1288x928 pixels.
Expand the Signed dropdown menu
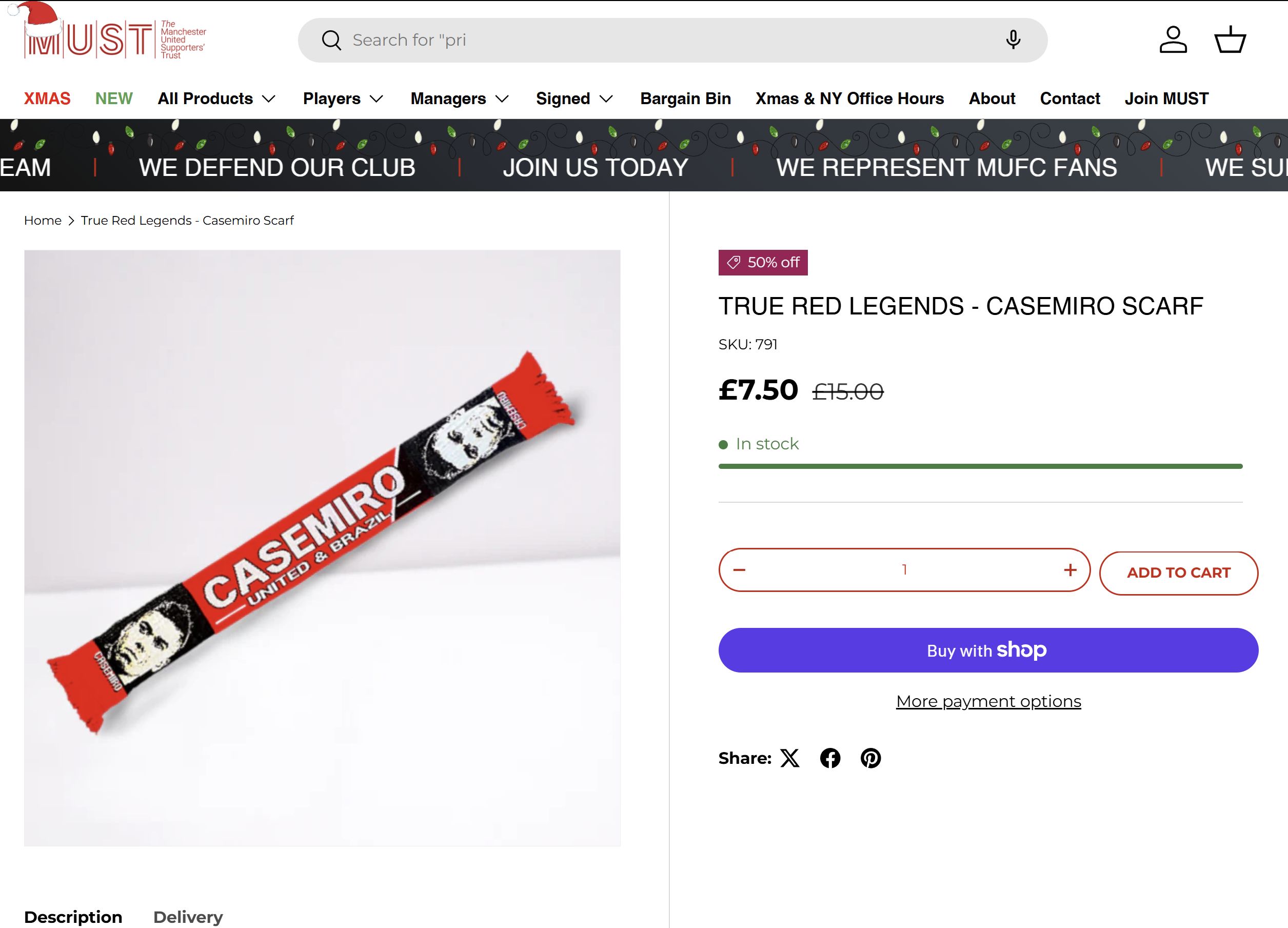click(x=574, y=99)
